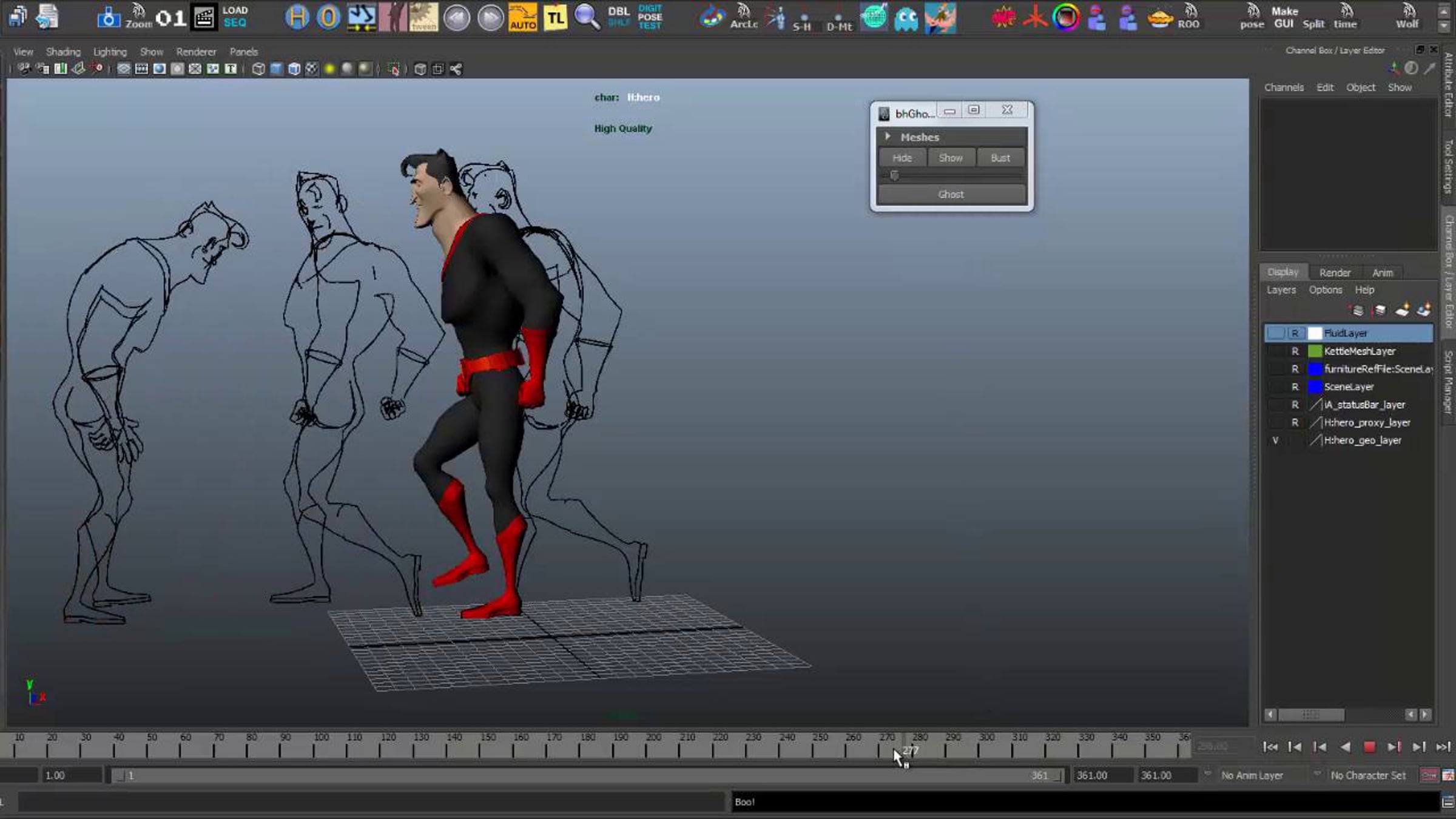Stop playback with the red stop button
Image resolution: width=1456 pixels, height=819 pixels.
[x=1369, y=747]
